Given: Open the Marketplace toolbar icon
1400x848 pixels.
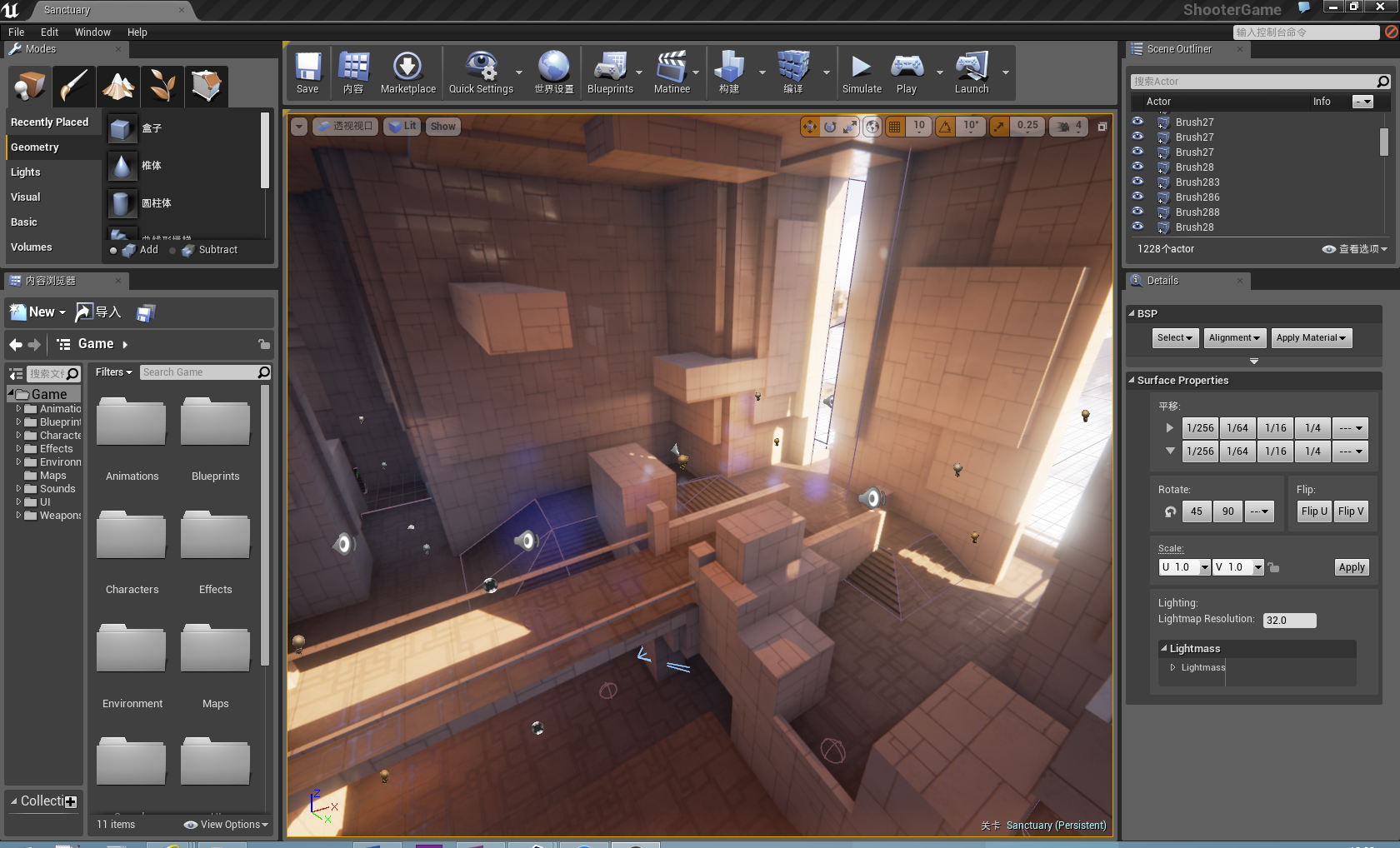Looking at the screenshot, I should click(x=407, y=72).
